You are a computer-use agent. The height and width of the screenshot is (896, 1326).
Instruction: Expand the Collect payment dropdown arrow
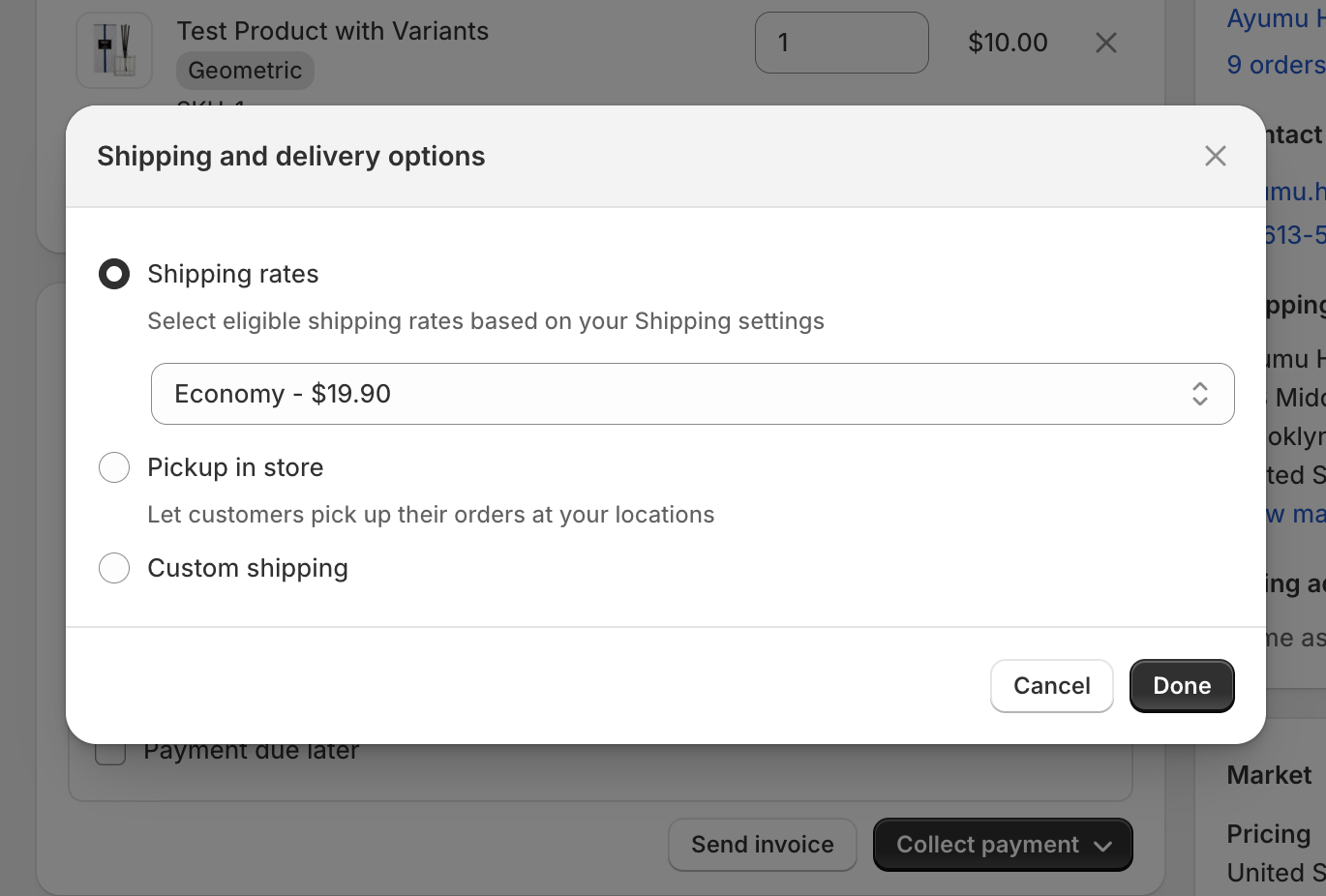tap(1103, 846)
